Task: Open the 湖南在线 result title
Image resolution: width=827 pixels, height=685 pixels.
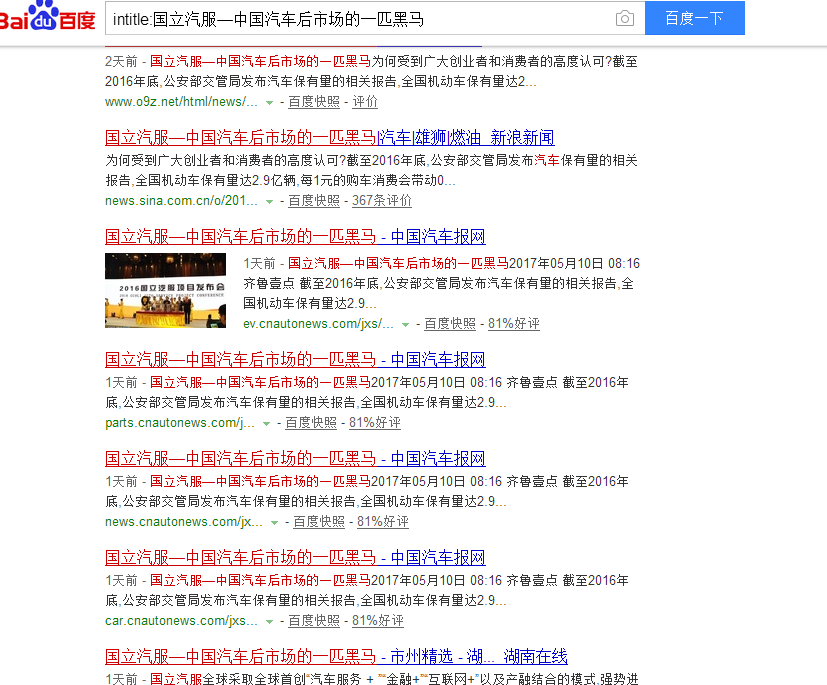Action: point(336,657)
